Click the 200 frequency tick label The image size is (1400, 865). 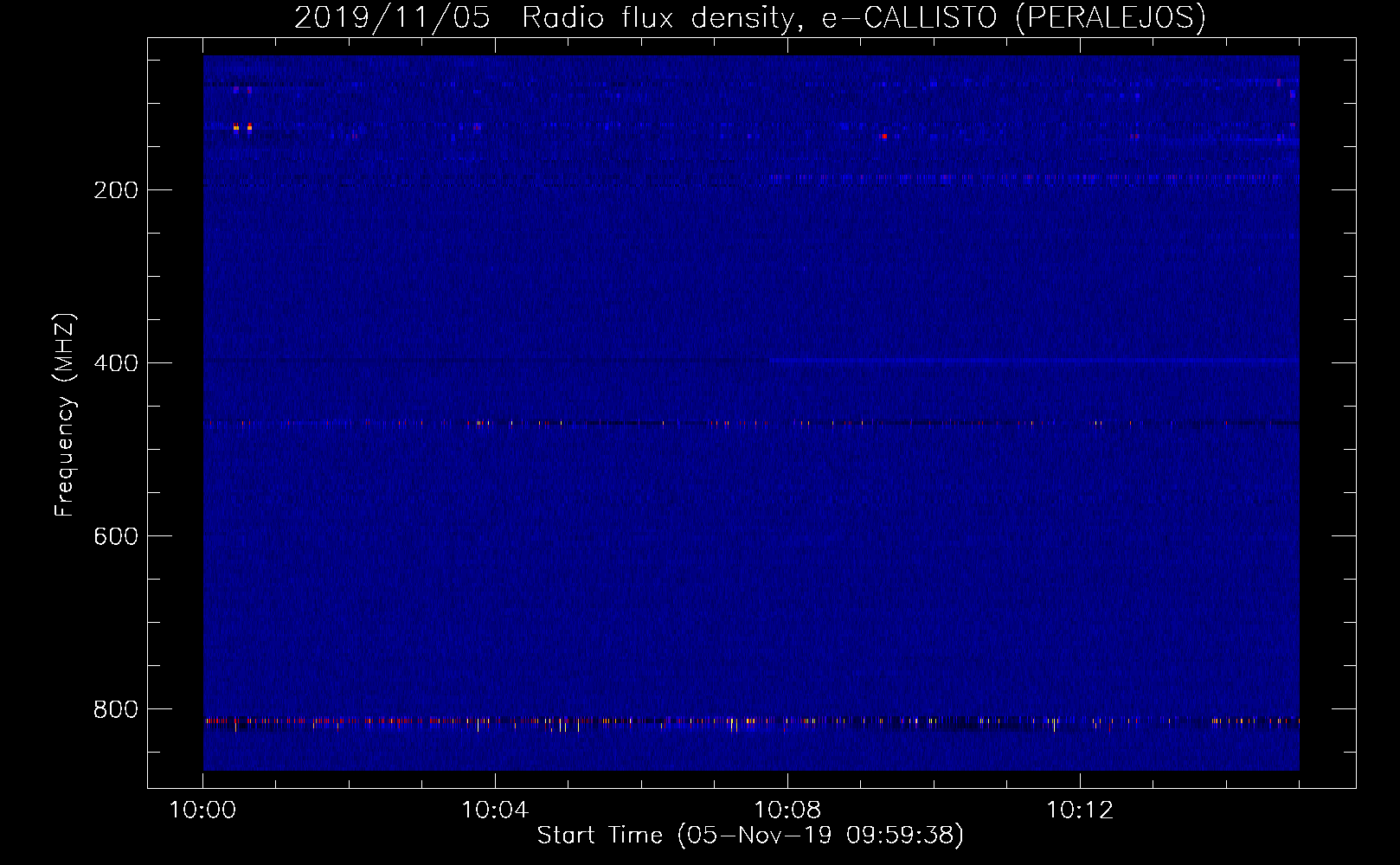pyautogui.click(x=116, y=190)
